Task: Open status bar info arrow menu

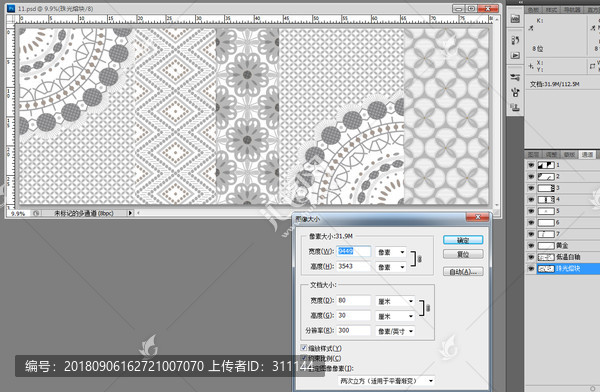Action: [x=130, y=213]
